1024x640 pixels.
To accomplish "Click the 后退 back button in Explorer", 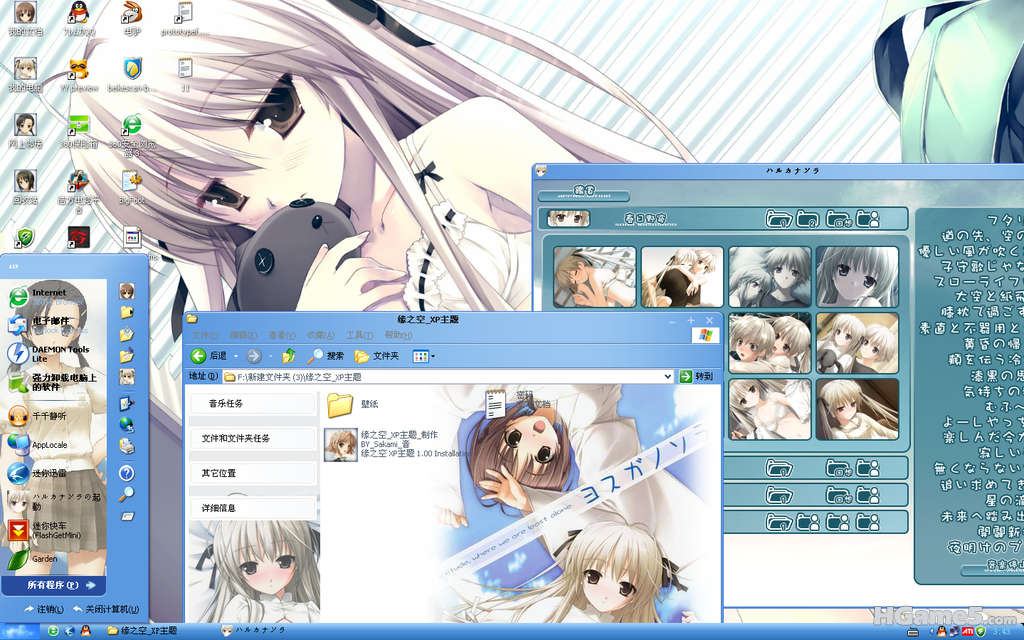I will click(x=209, y=356).
